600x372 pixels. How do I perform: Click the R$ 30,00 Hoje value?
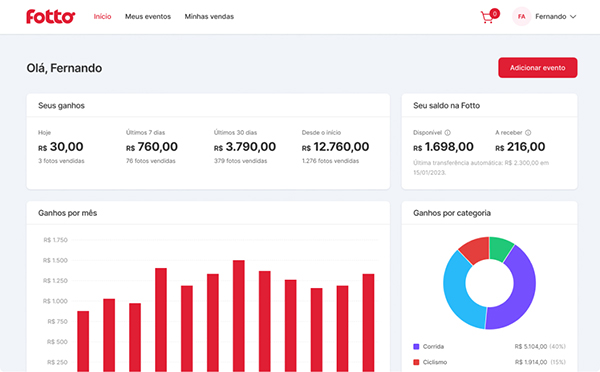tap(60, 147)
